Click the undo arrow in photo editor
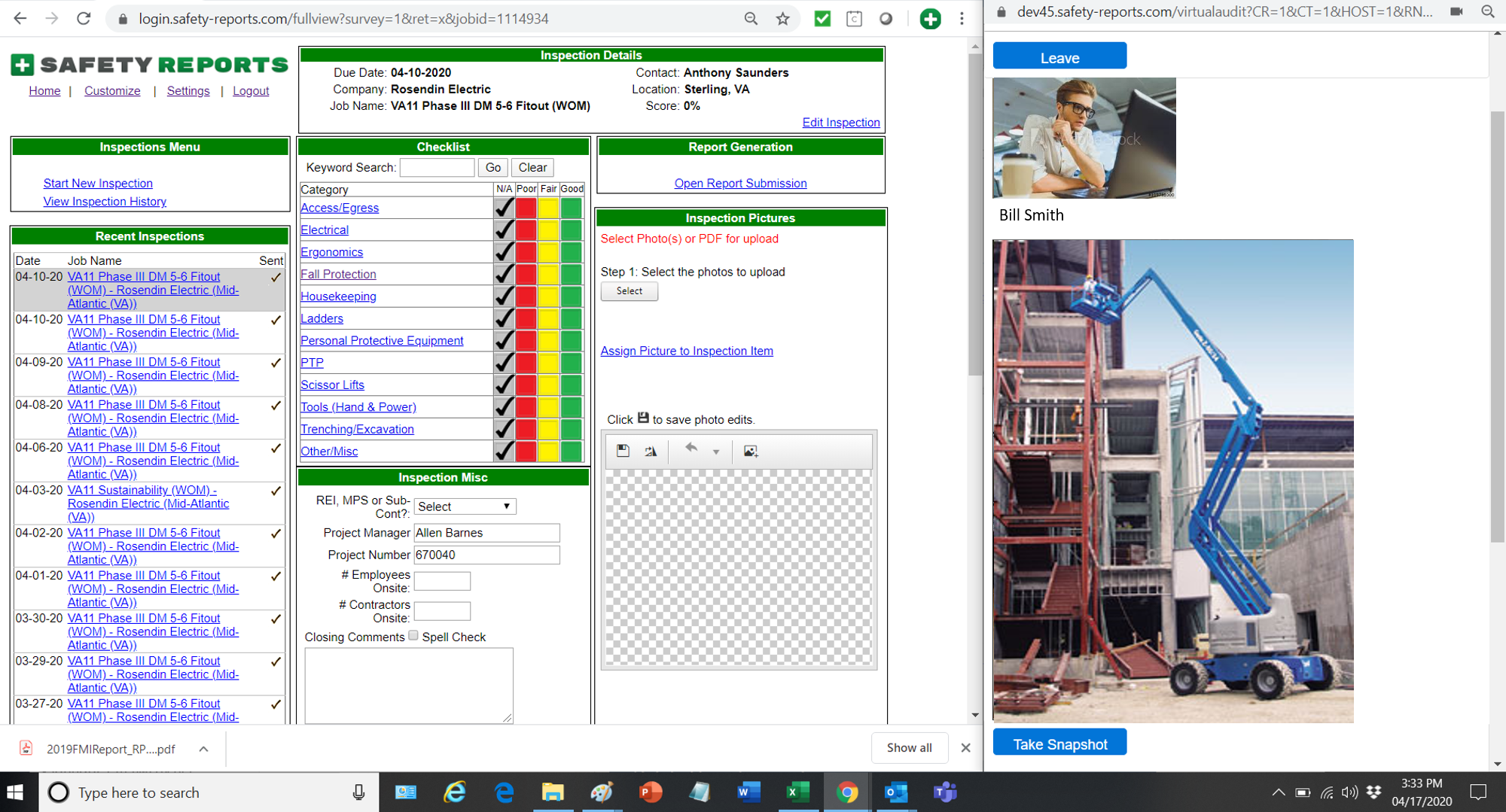The width and height of the screenshot is (1506, 812). [x=691, y=449]
